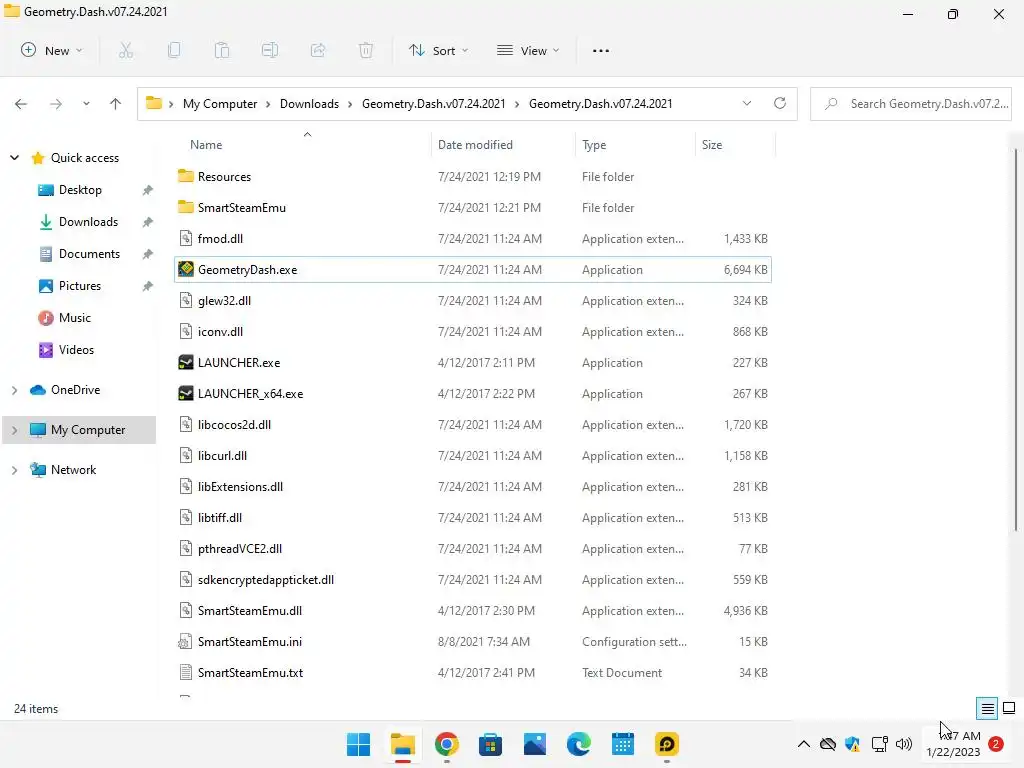
Task: Go back with the left arrow
Action: pos(21,104)
